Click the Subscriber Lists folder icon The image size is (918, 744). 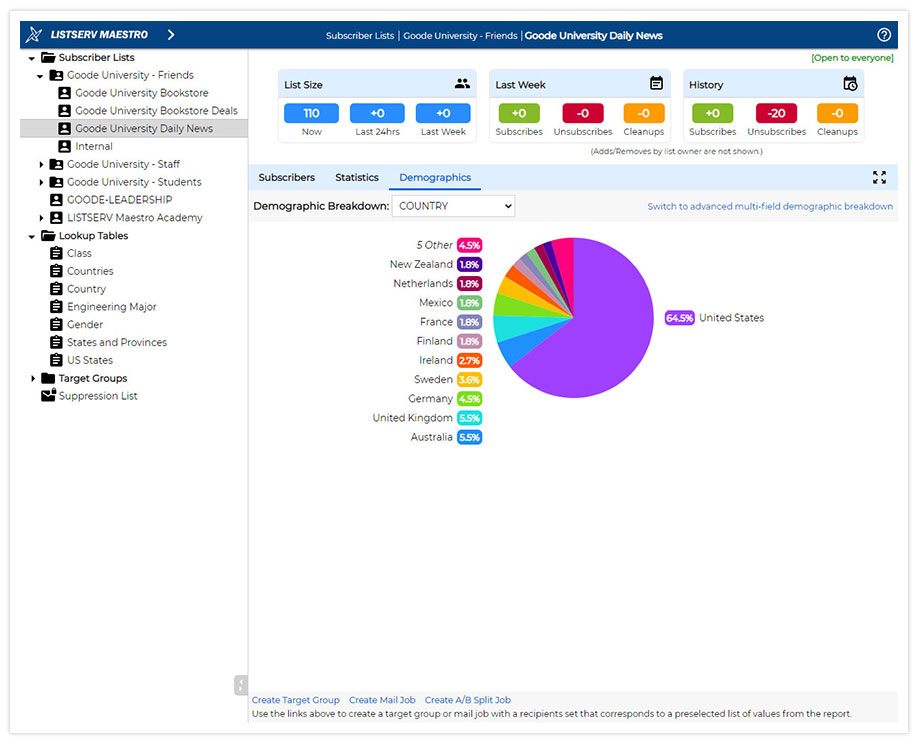48,57
